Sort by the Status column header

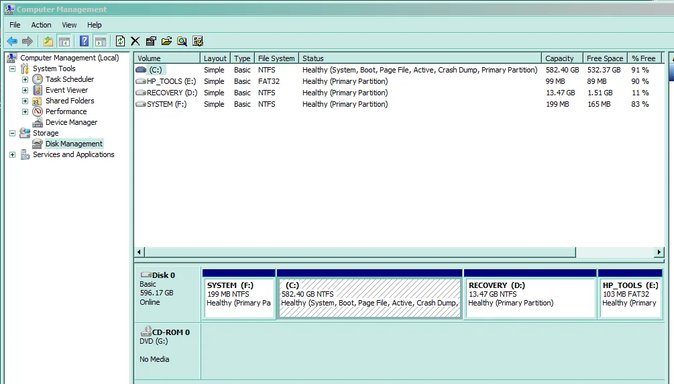coord(420,58)
